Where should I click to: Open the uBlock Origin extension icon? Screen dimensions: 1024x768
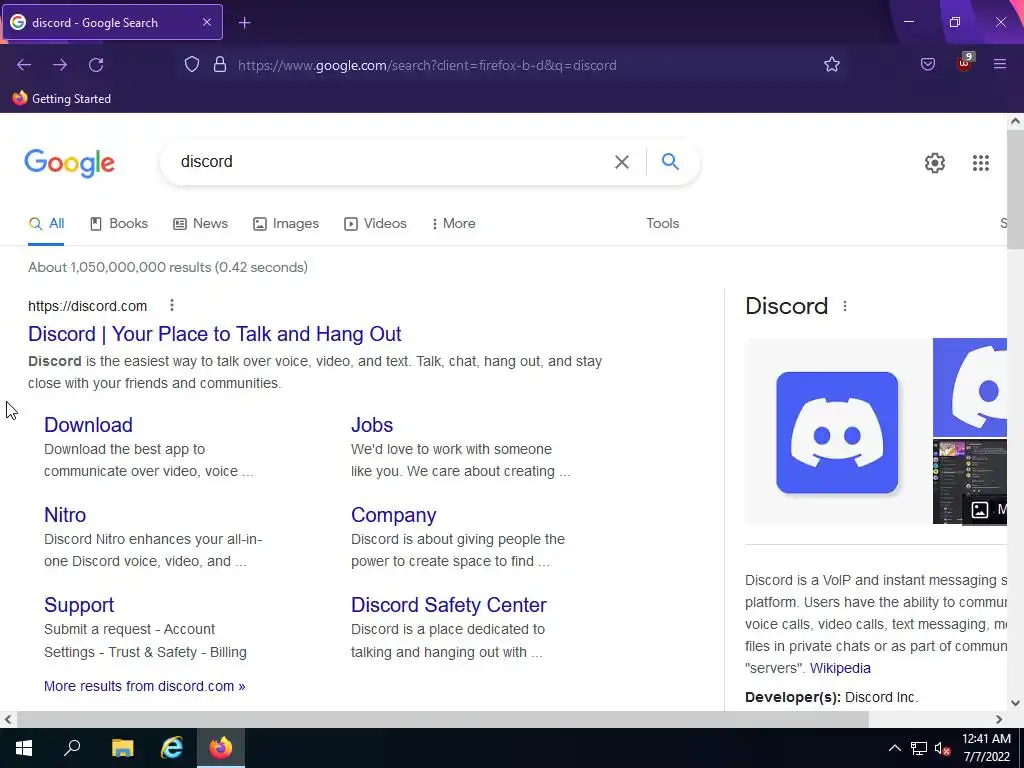[964, 63]
